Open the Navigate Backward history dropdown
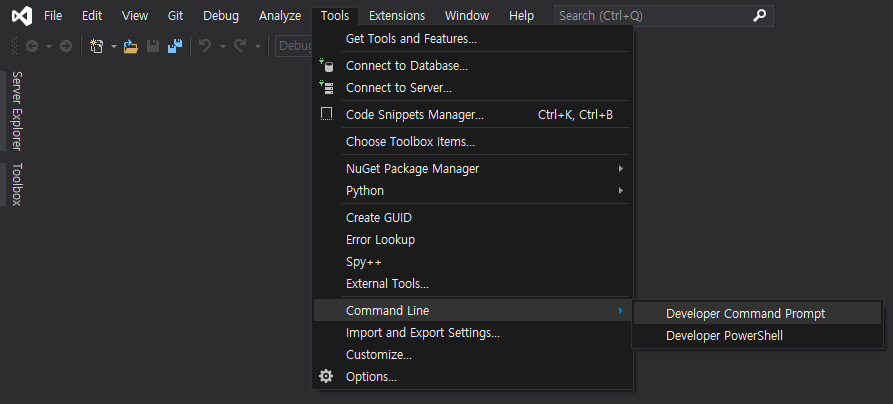This screenshot has width=893, height=404. point(48,46)
